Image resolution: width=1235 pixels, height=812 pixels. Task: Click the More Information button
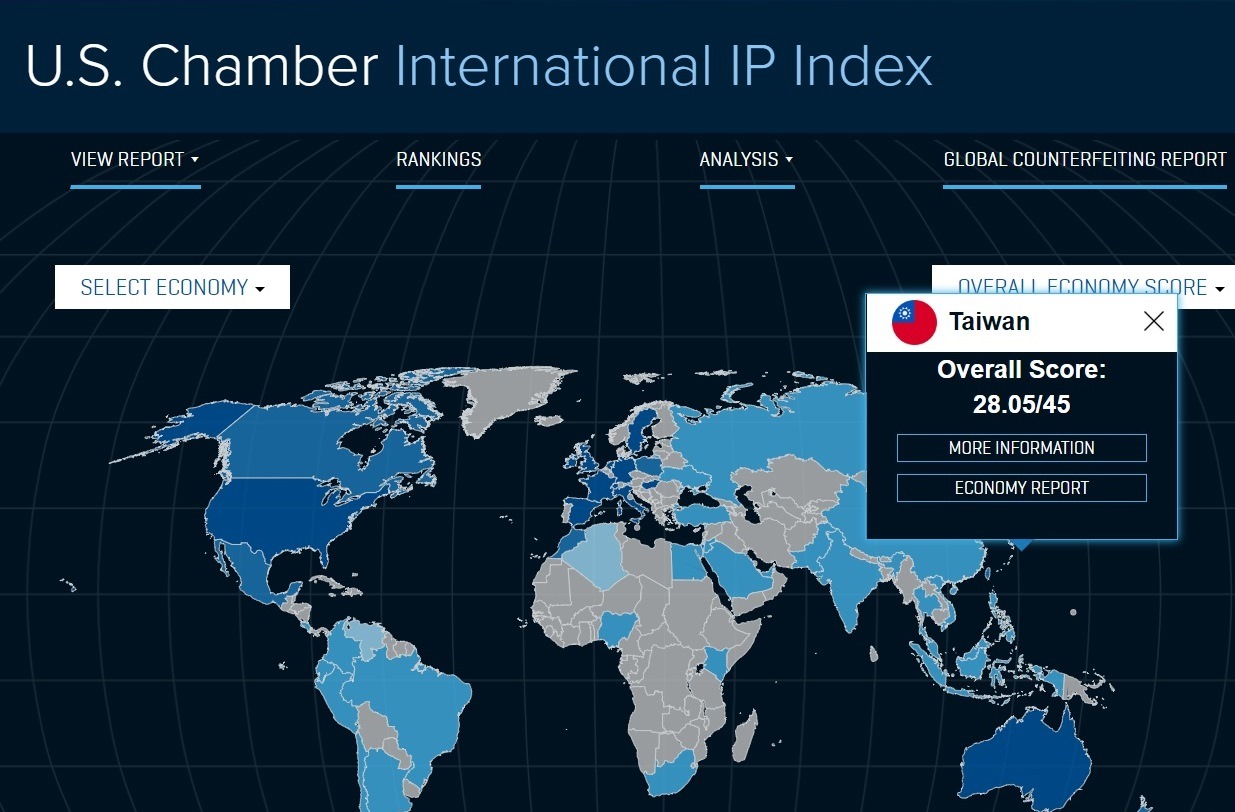pyautogui.click(x=1021, y=448)
